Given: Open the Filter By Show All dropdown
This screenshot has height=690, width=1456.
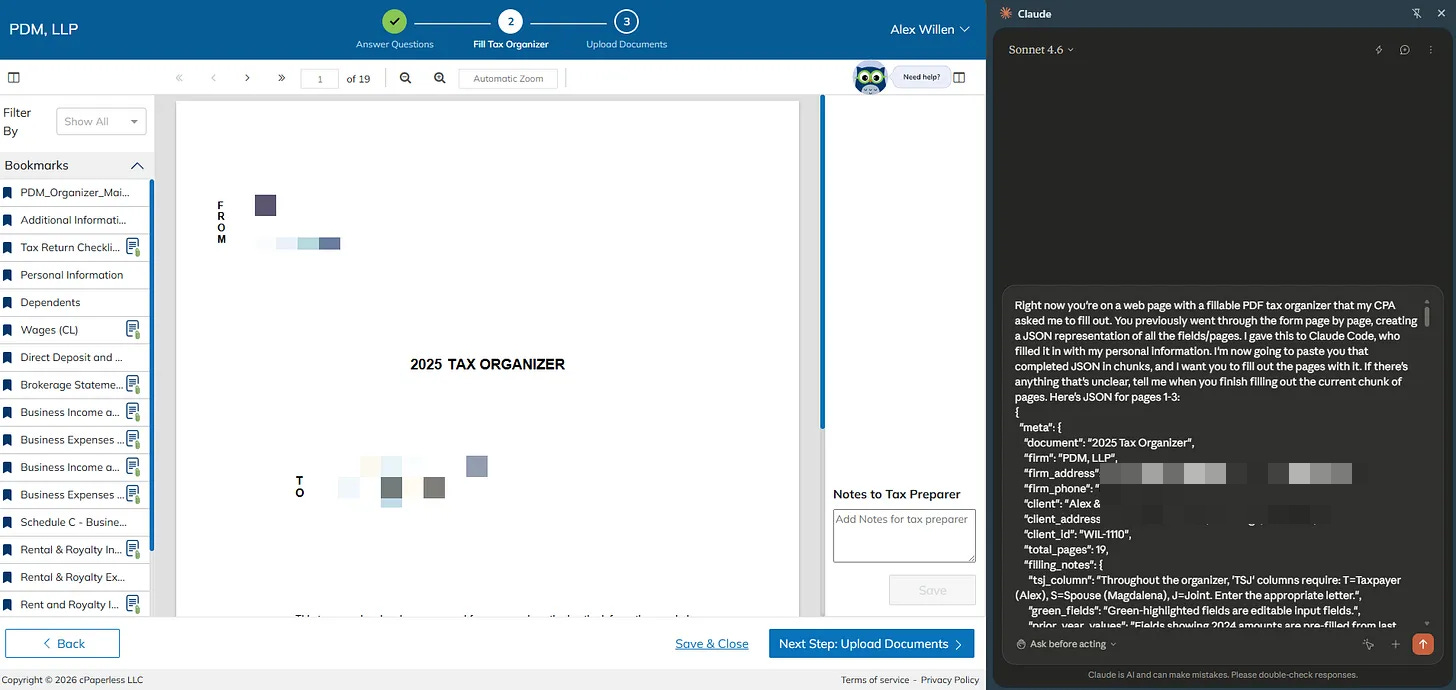Looking at the screenshot, I should [101, 121].
